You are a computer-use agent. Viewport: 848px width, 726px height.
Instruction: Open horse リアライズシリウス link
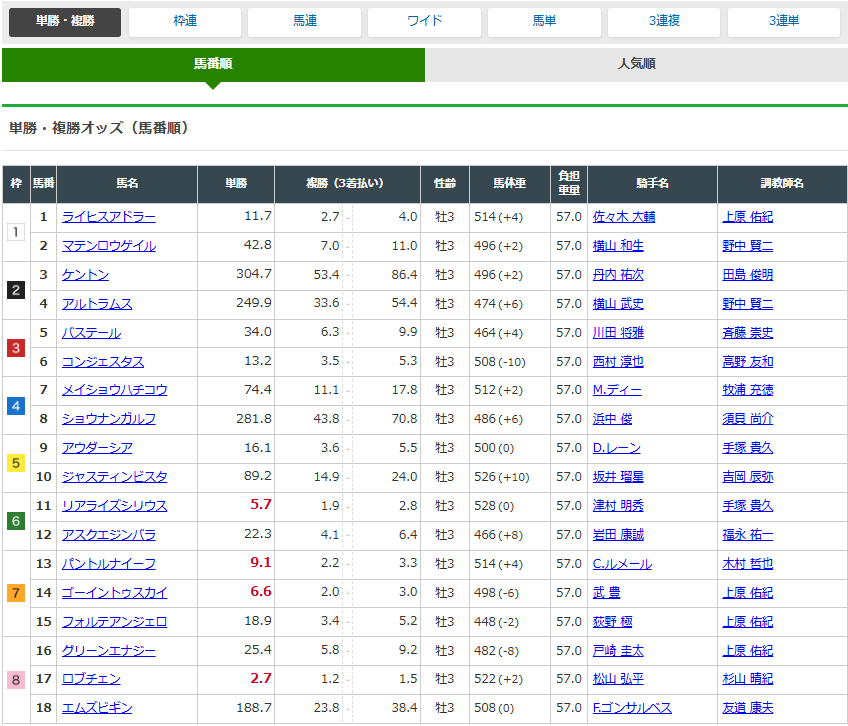[x=115, y=506]
